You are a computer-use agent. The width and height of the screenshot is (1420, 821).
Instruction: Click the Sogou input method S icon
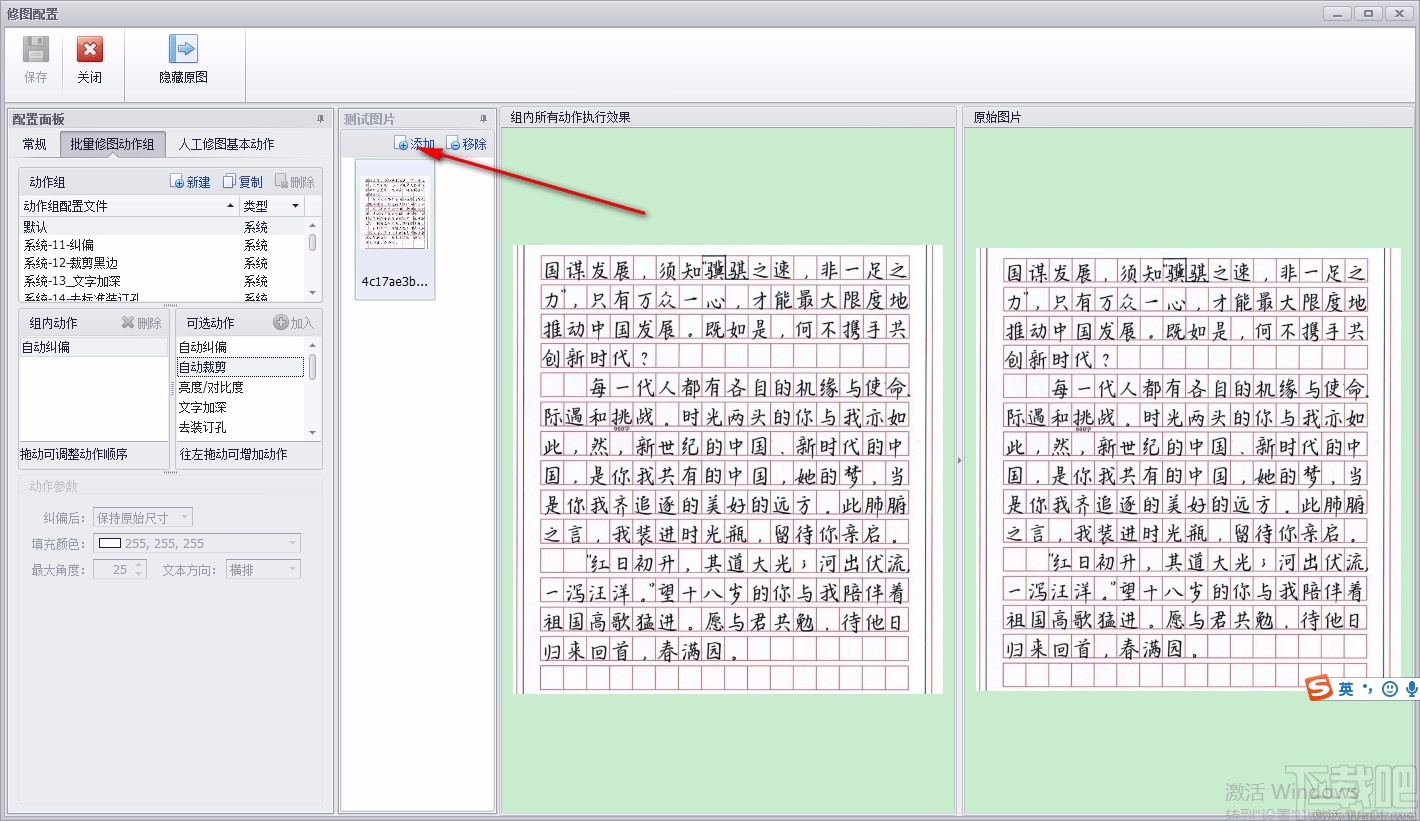pyautogui.click(x=1319, y=688)
